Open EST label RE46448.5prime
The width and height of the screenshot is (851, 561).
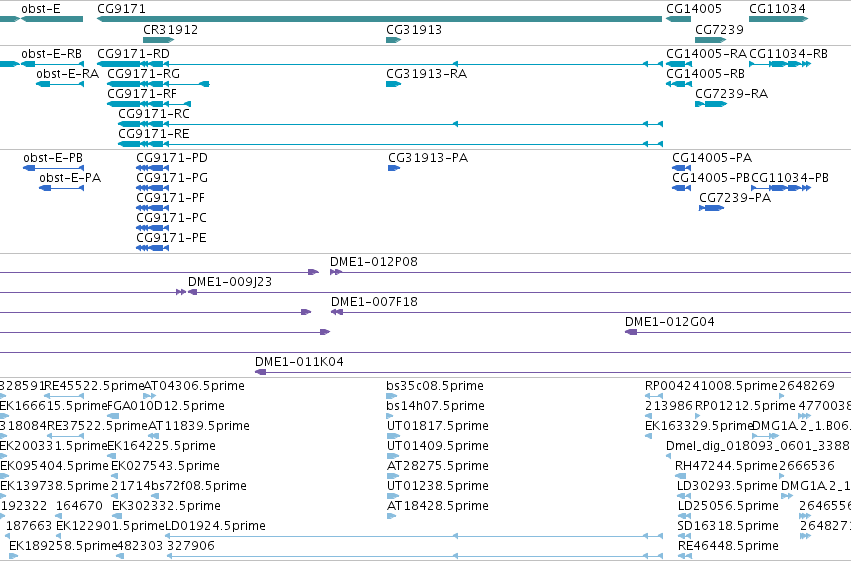tap(728, 547)
